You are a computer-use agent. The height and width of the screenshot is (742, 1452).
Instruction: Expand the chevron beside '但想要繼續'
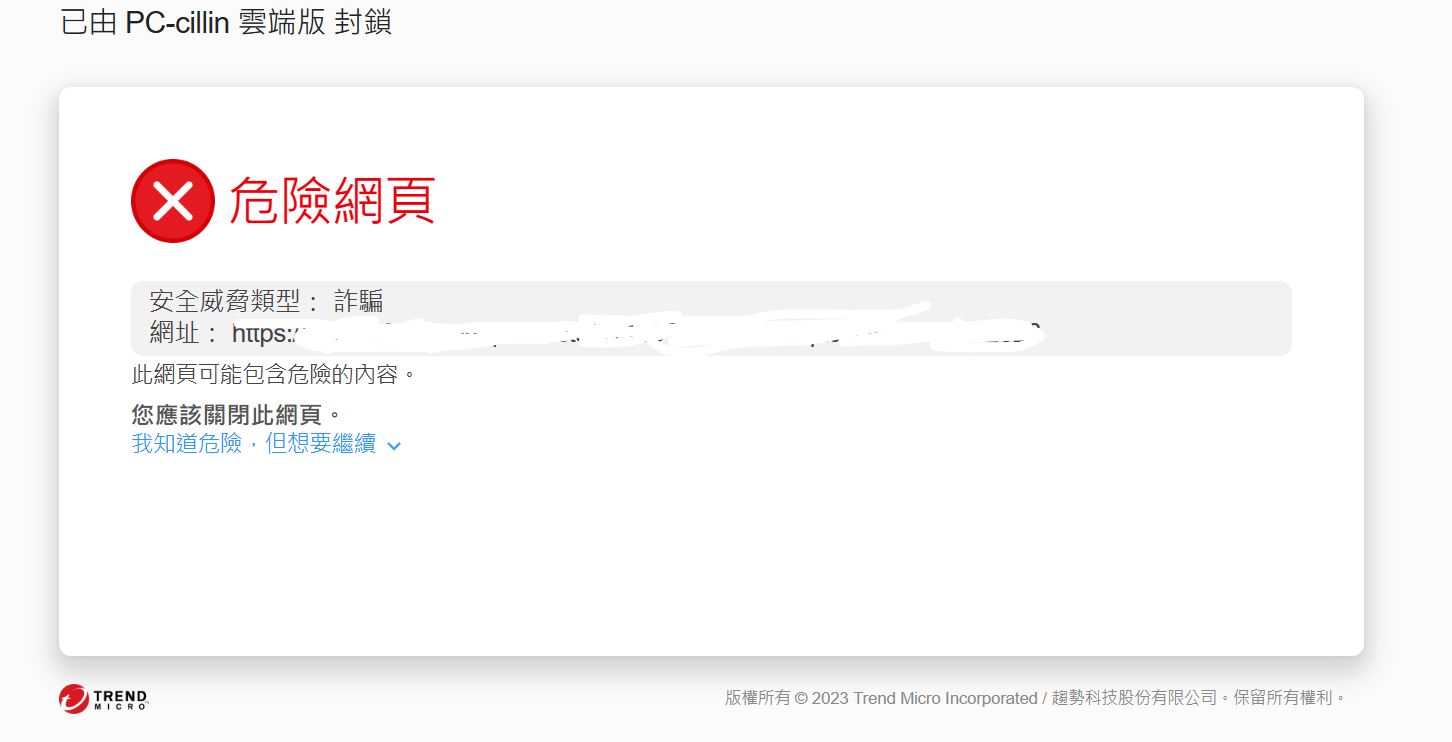[x=394, y=446]
